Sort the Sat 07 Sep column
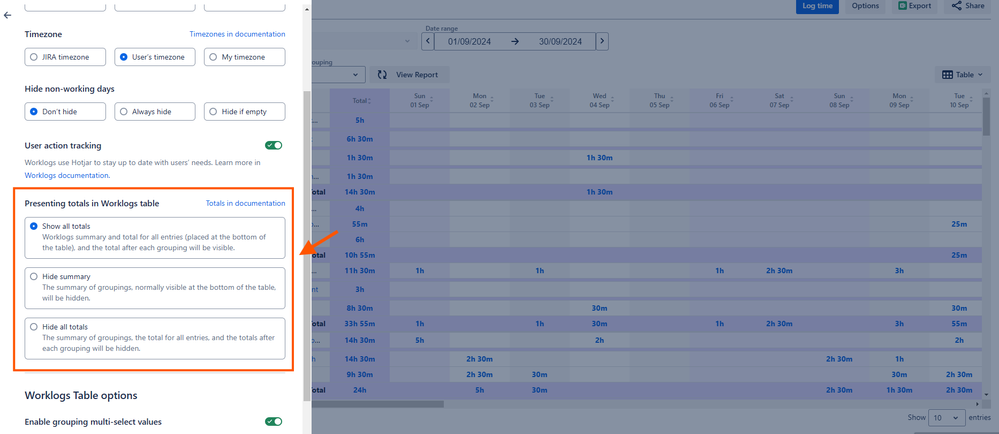This screenshot has width=999, height=434. (791, 100)
